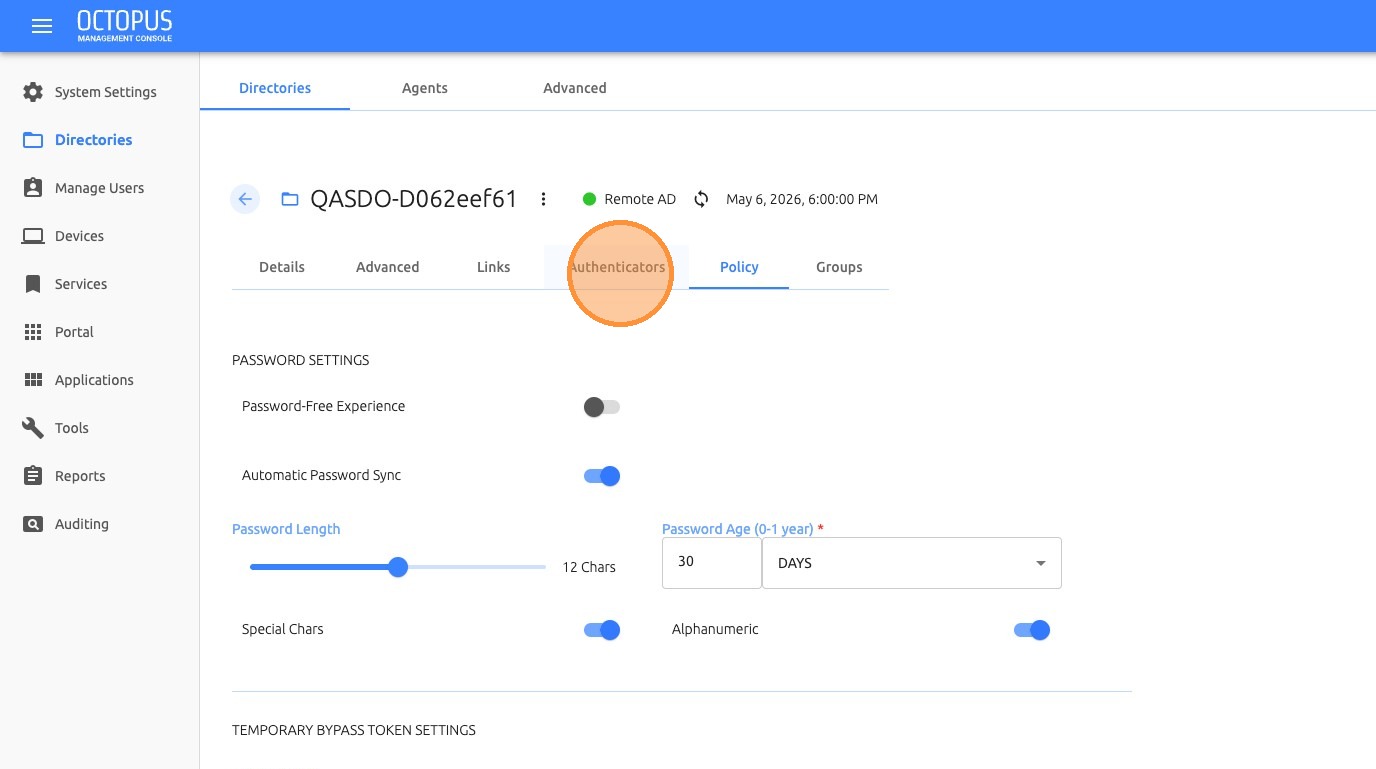Click the sync refresh icon
Screen dimensions: 1376x769
701,199
